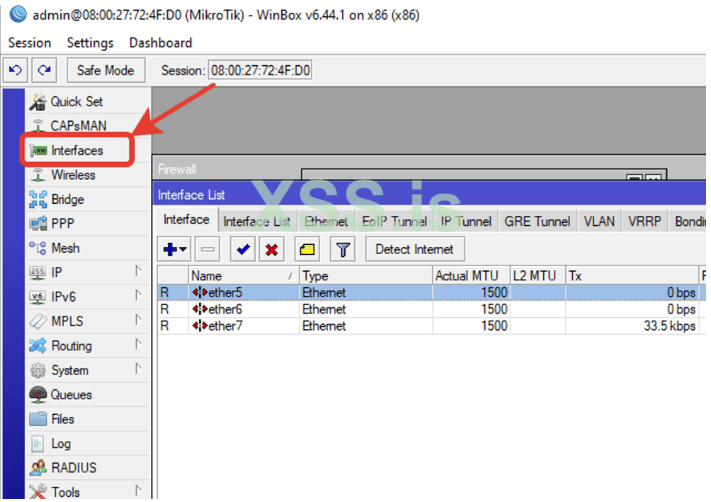Click the Disable red X button
This screenshot has height=502, width=711.
click(272, 249)
